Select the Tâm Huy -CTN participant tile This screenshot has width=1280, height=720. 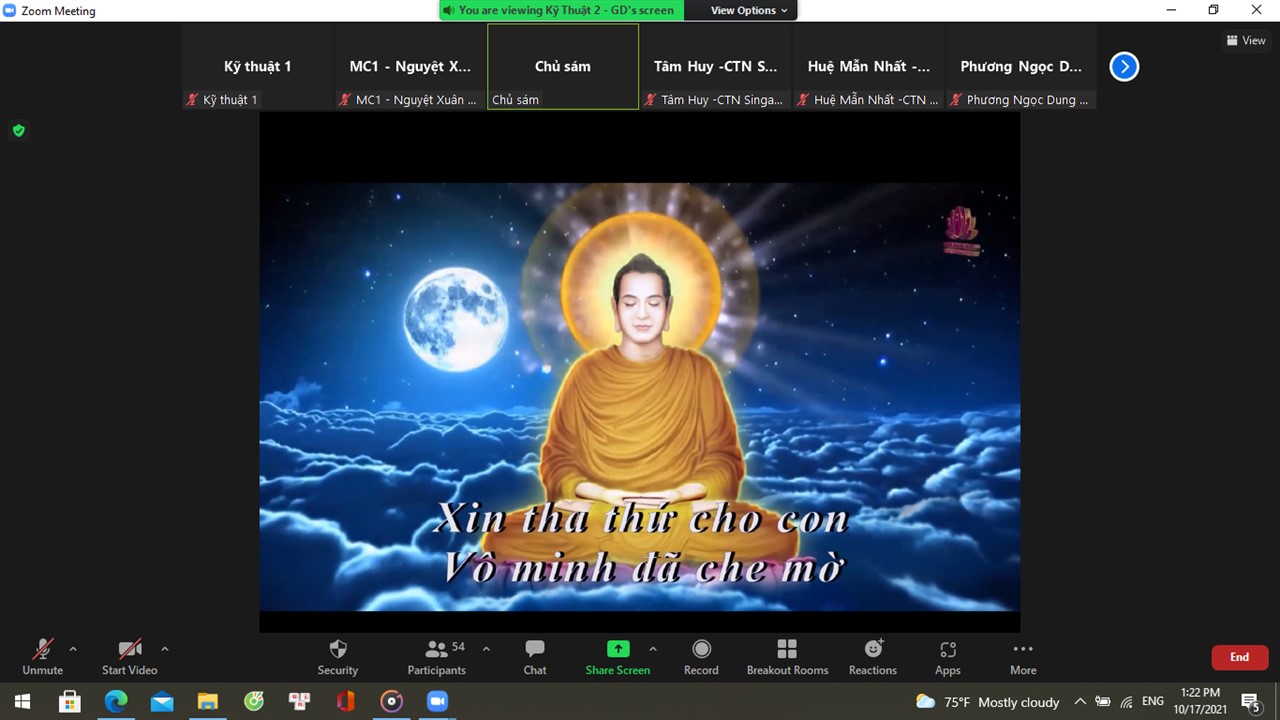(716, 67)
